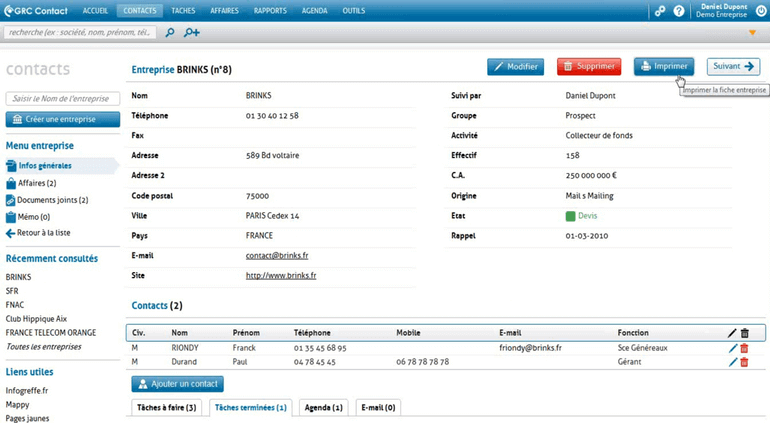Open the Mappy link
The height and width of the screenshot is (423, 770).
17,405
